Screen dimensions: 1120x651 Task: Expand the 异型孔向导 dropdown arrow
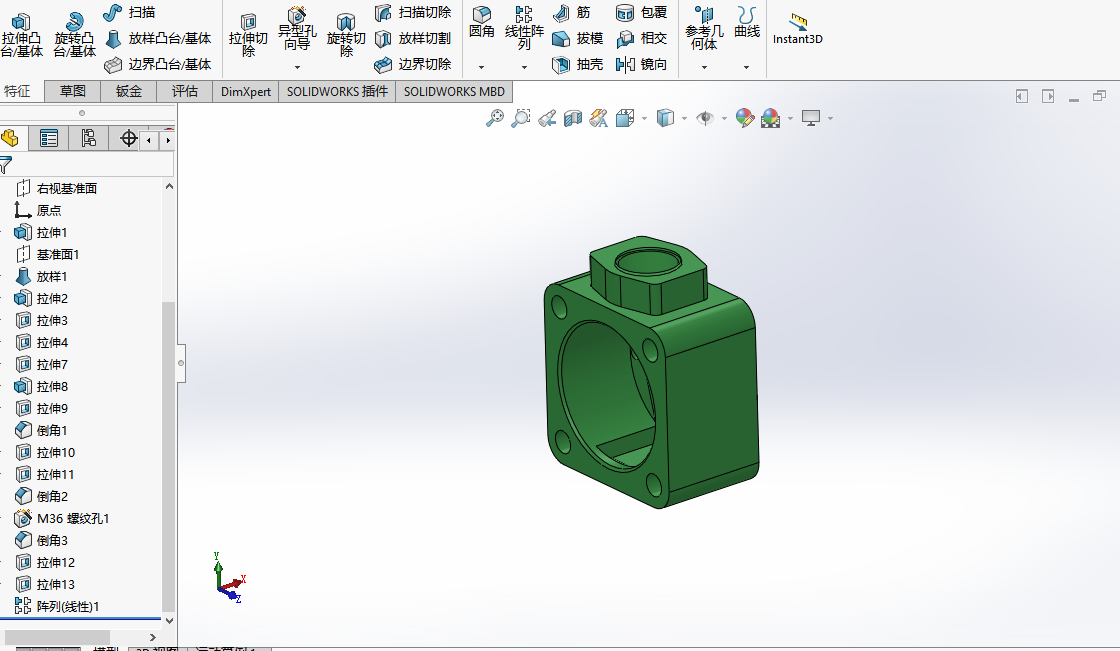coord(297,67)
